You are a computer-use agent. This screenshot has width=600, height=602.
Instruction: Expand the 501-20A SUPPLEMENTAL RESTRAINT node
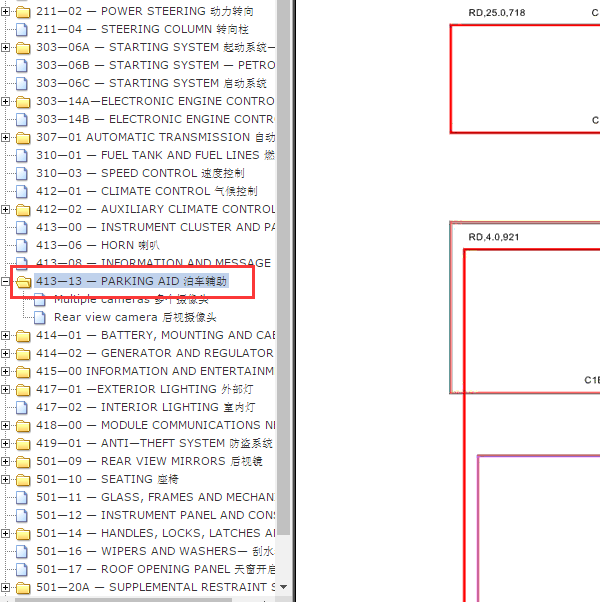click(x=5, y=587)
